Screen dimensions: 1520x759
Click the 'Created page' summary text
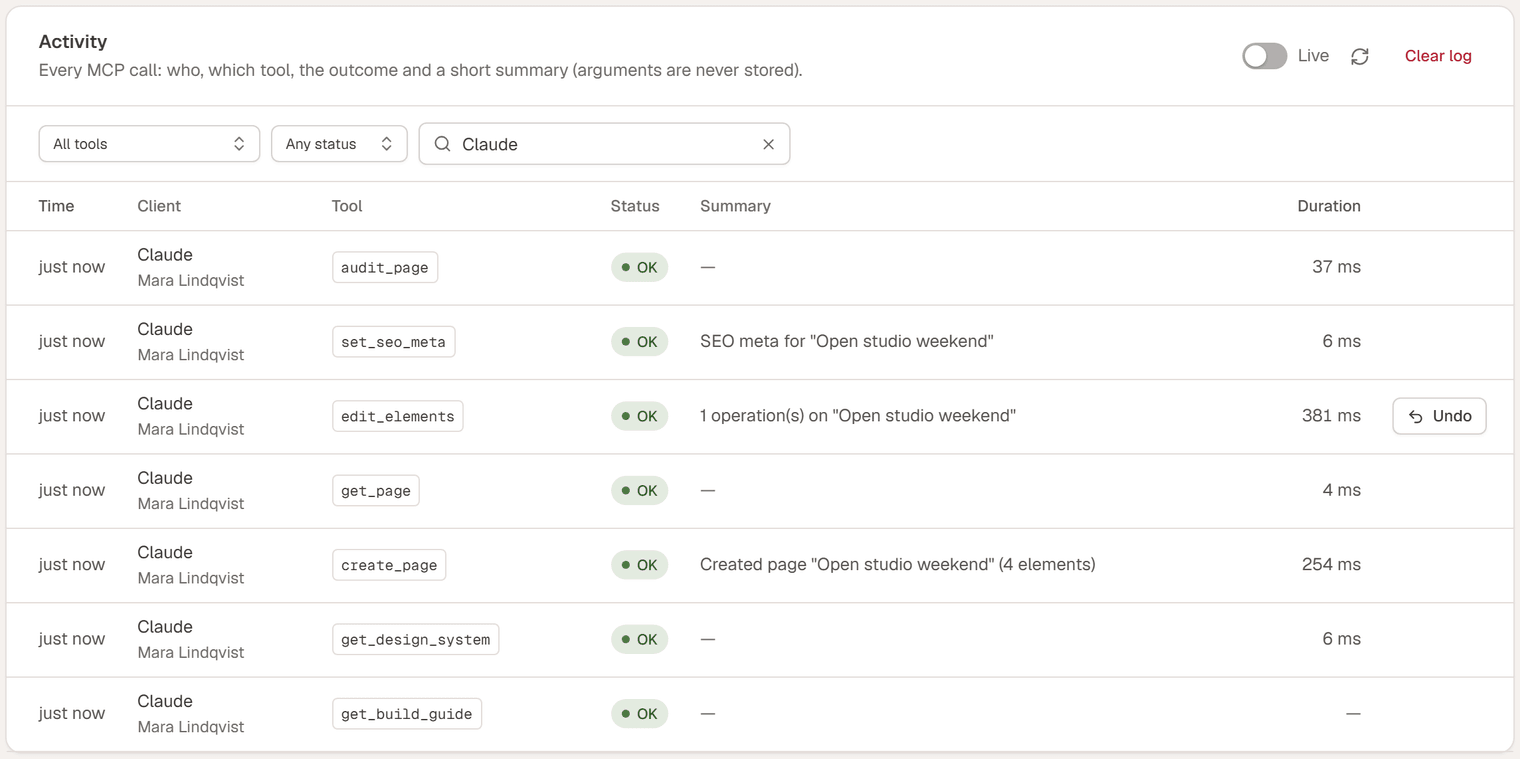[x=898, y=564]
